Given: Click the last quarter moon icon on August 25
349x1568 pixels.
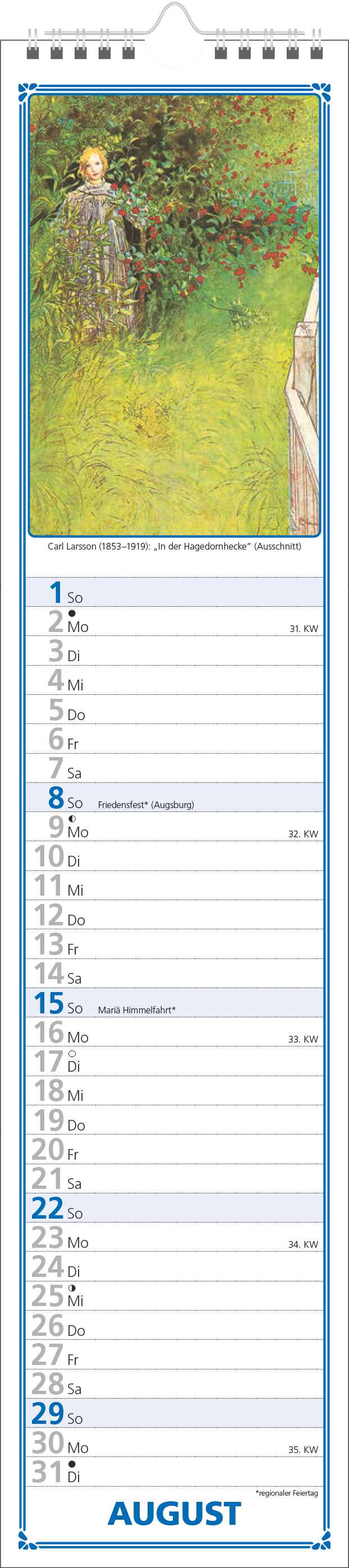Looking at the screenshot, I should click(x=72, y=1288).
